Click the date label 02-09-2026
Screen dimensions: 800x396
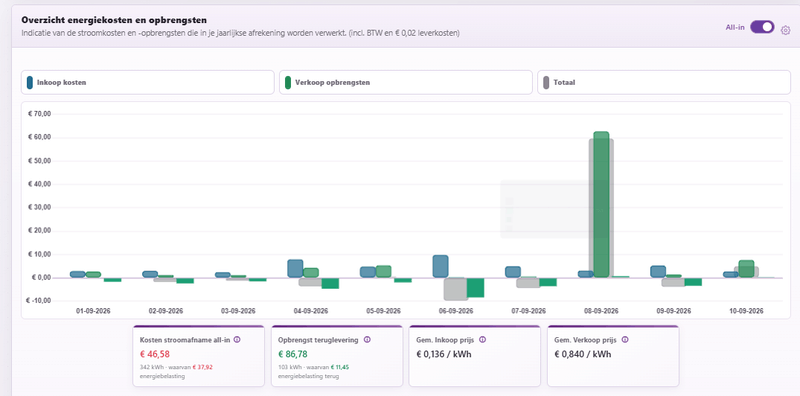pyautogui.click(x=166, y=311)
